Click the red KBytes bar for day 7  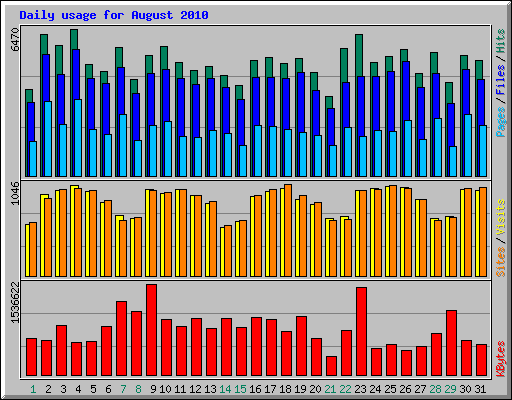[121, 339]
